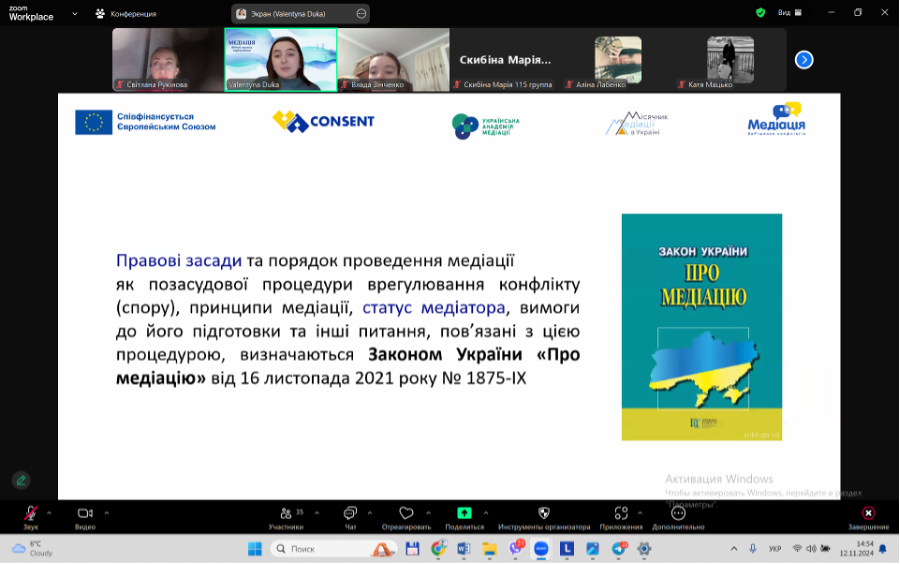The height and width of the screenshot is (564, 900).
Task: Open the Участники participants panel
Action: (x=285, y=513)
